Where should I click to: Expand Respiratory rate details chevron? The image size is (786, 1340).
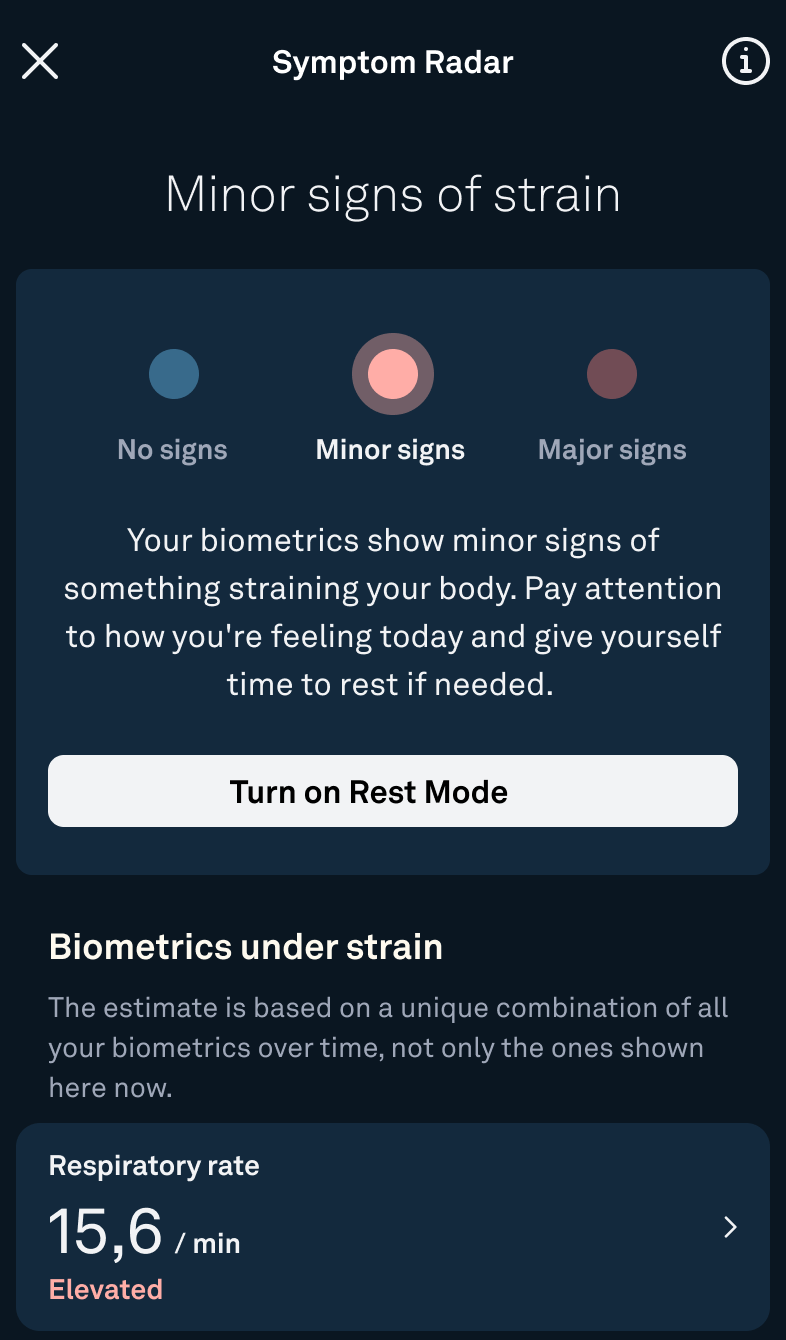coord(730,1227)
